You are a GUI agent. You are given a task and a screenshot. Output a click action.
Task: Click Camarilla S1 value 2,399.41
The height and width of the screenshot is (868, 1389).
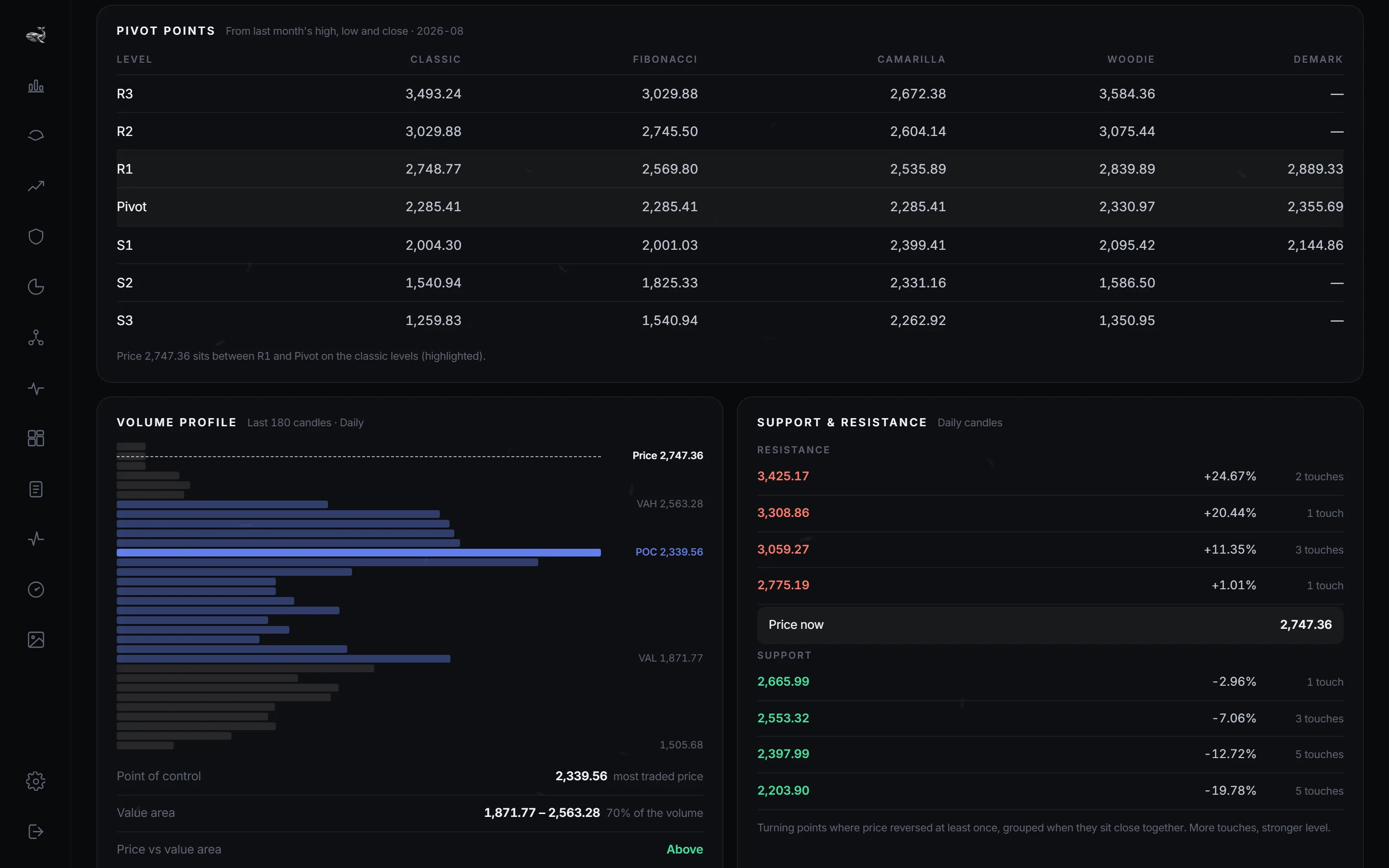pyautogui.click(x=918, y=245)
